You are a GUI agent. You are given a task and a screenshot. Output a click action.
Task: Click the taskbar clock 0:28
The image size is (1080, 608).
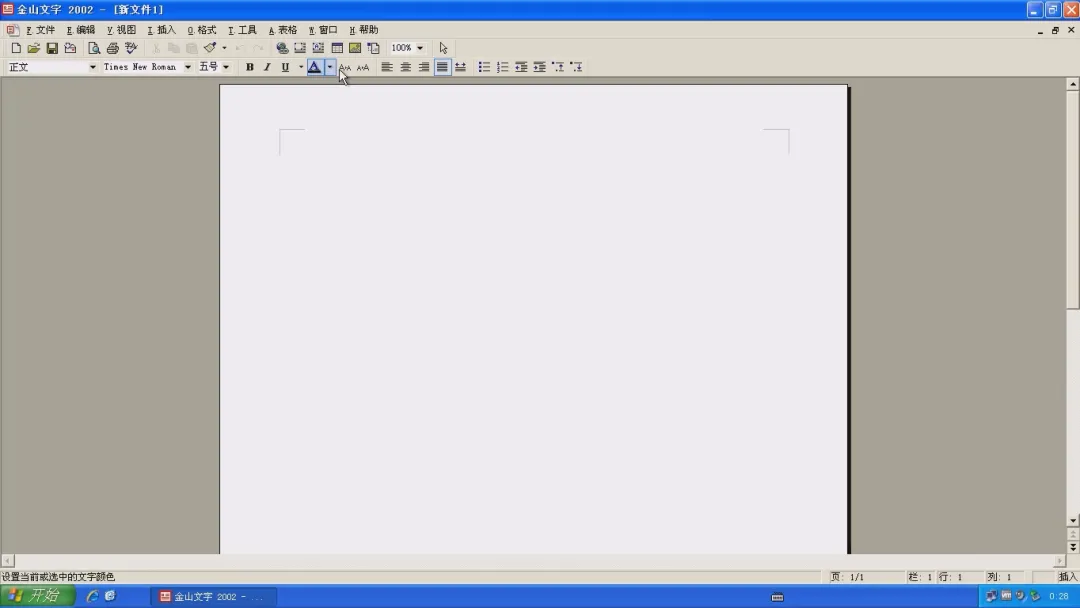click(1059, 596)
